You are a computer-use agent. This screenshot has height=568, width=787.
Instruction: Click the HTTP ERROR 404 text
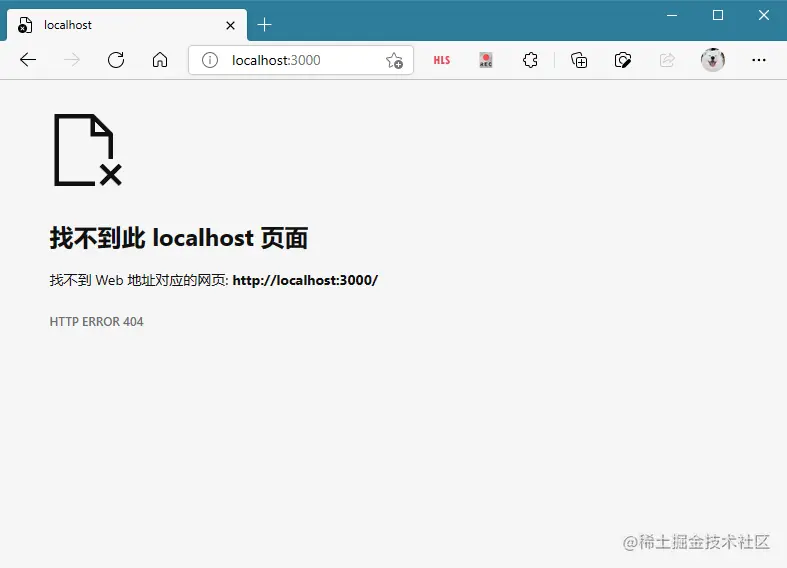(96, 322)
